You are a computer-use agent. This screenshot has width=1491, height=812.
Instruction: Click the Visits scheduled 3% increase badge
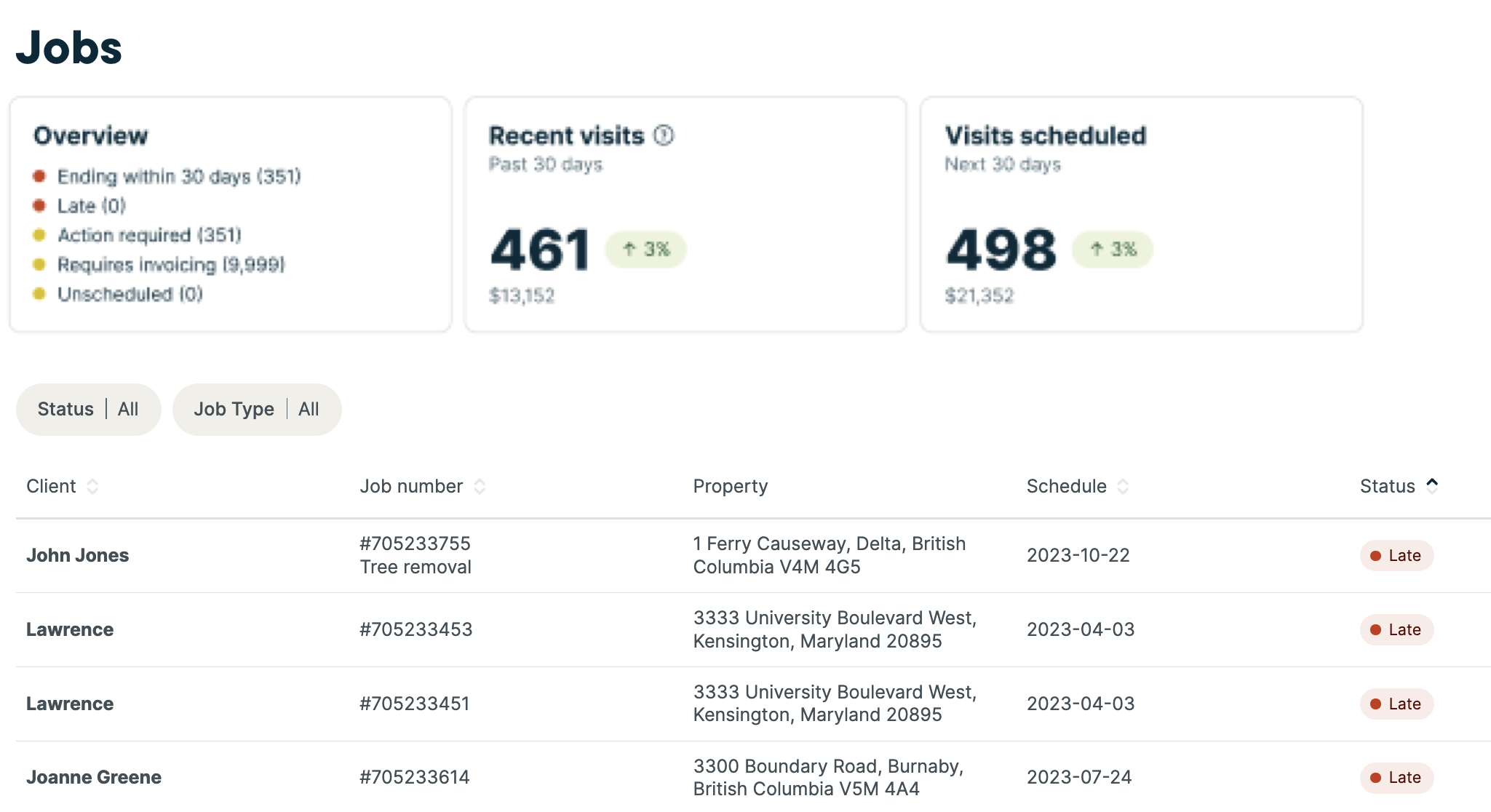coord(1113,250)
